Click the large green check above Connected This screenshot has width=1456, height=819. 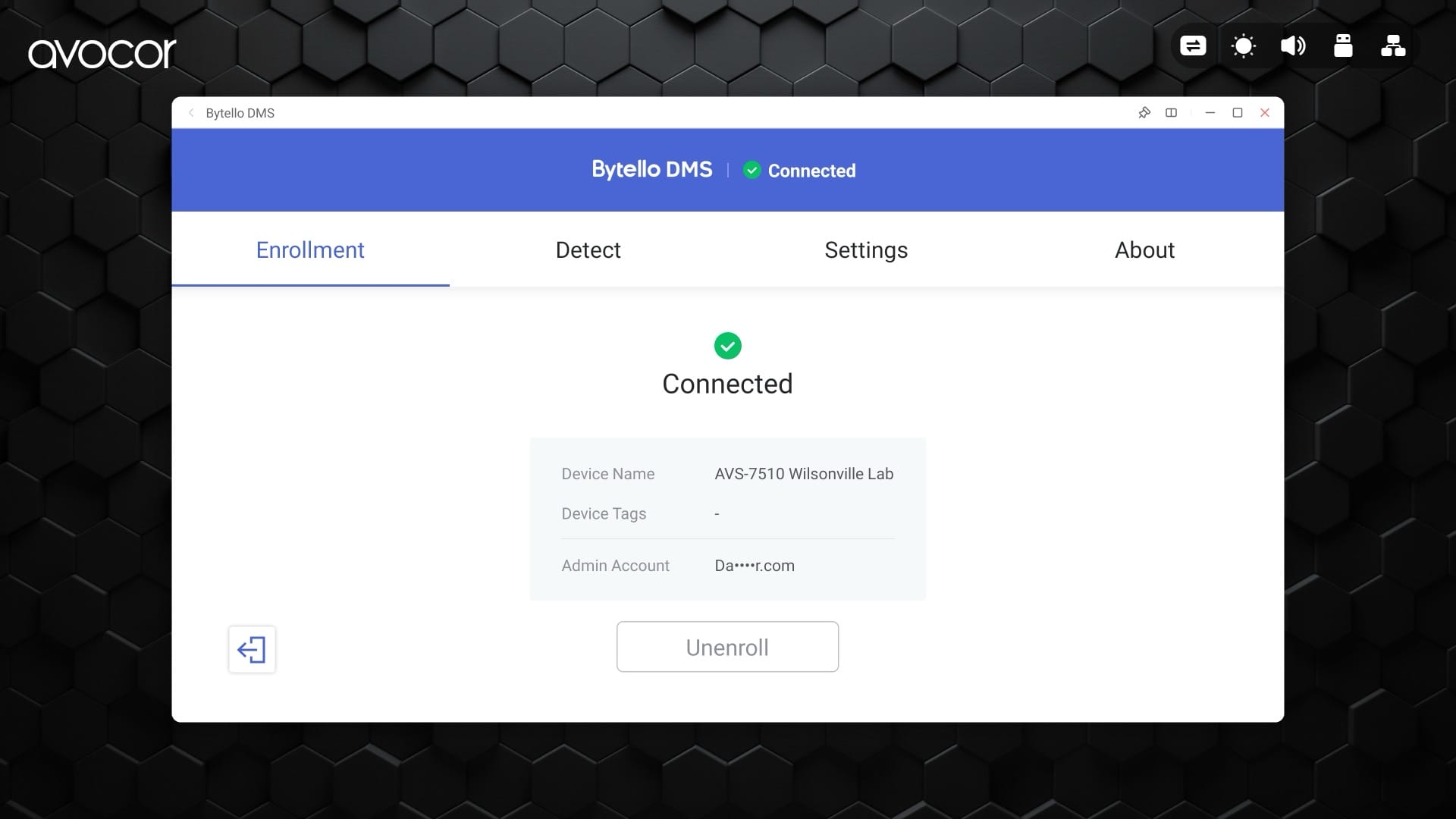[x=728, y=346]
